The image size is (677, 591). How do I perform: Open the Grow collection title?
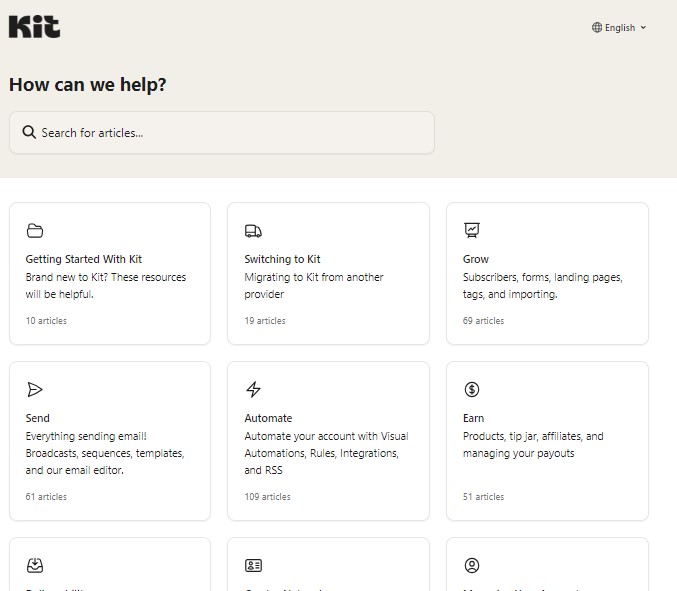[x=476, y=259]
